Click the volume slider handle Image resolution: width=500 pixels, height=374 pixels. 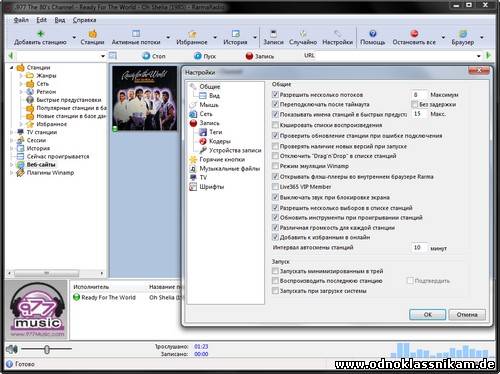click(47, 349)
